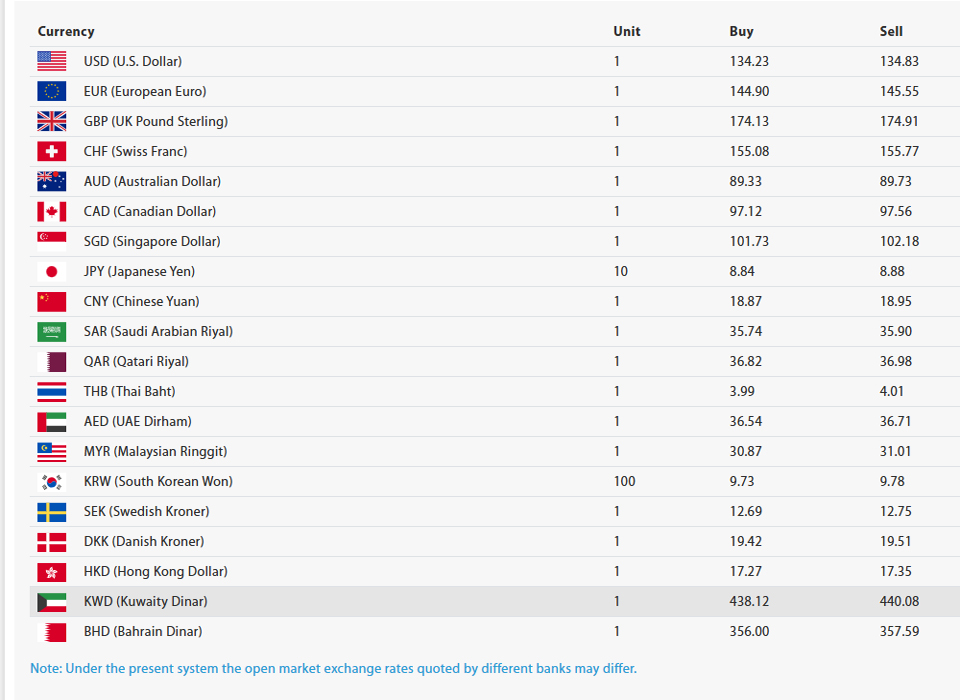Click the United States flag icon
The width and height of the screenshot is (960, 700).
pos(51,61)
